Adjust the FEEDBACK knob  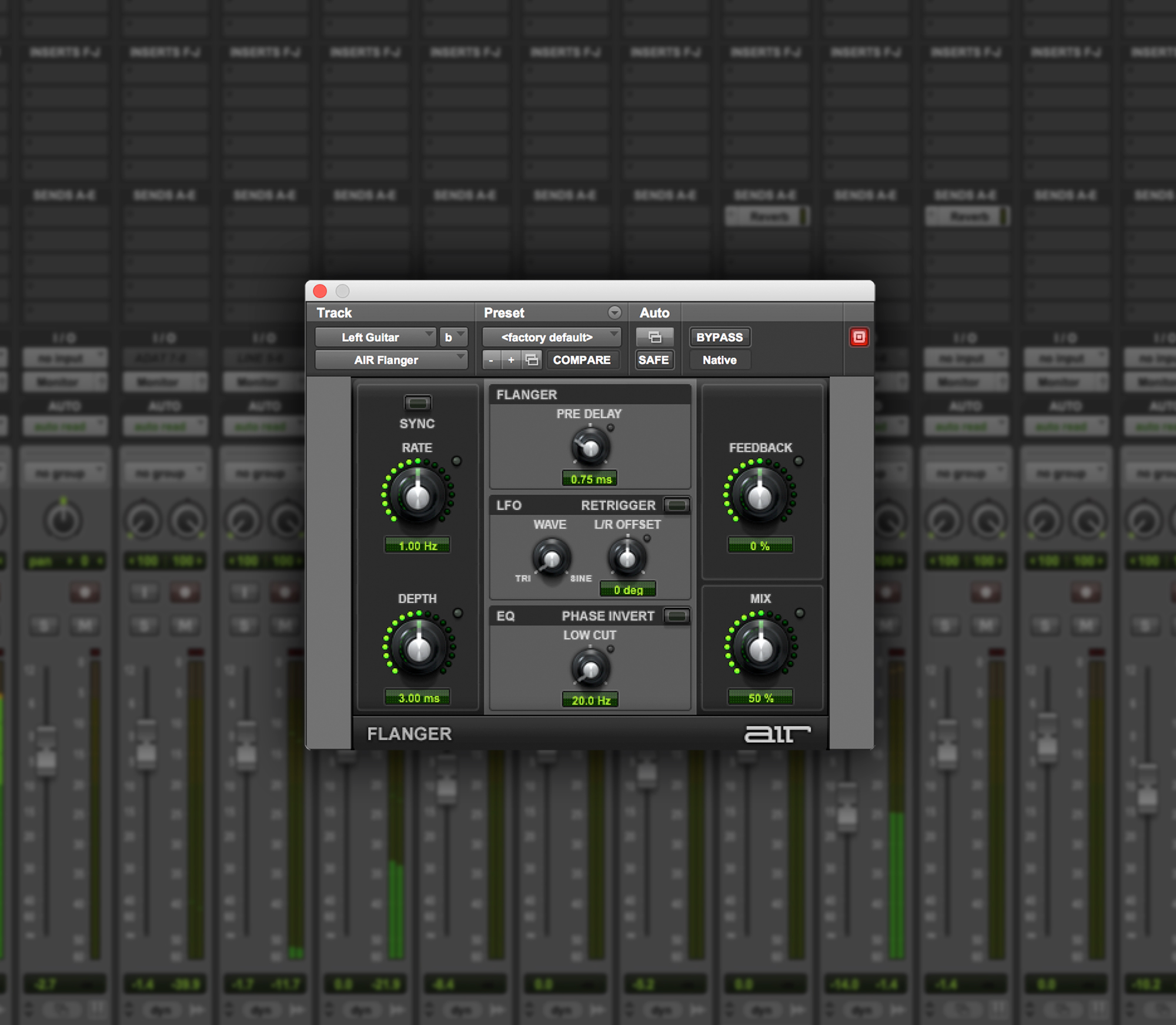click(x=760, y=494)
